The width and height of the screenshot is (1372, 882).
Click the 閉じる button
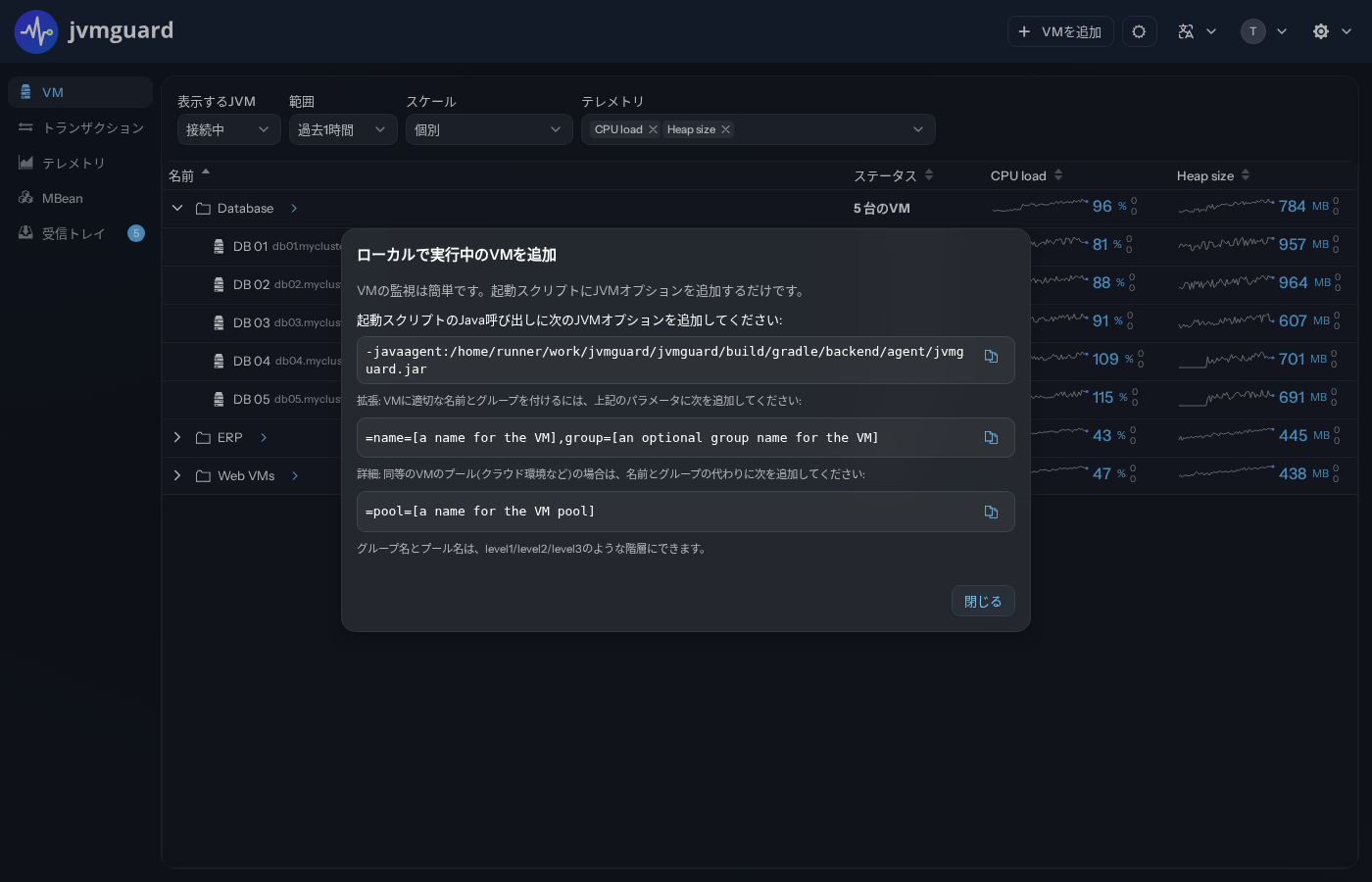click(983, 602)
